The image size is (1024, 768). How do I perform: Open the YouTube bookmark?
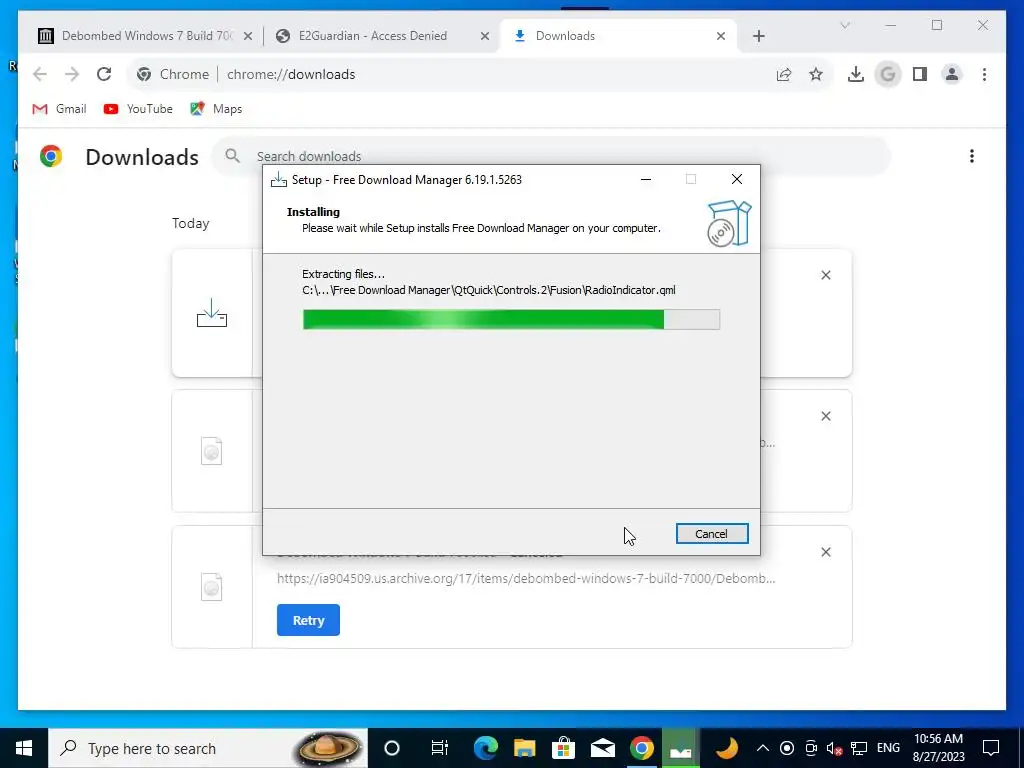click(138, 109)
